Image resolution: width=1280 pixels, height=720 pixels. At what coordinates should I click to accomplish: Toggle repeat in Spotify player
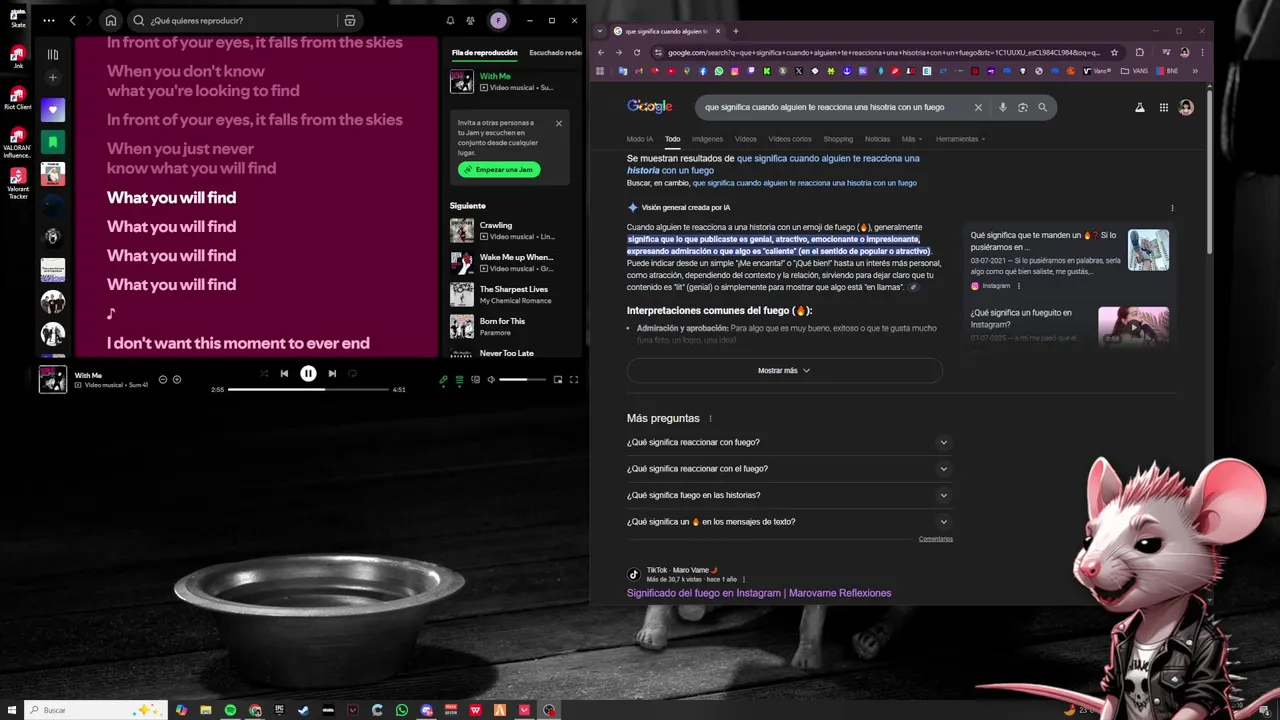pos(352,373)
